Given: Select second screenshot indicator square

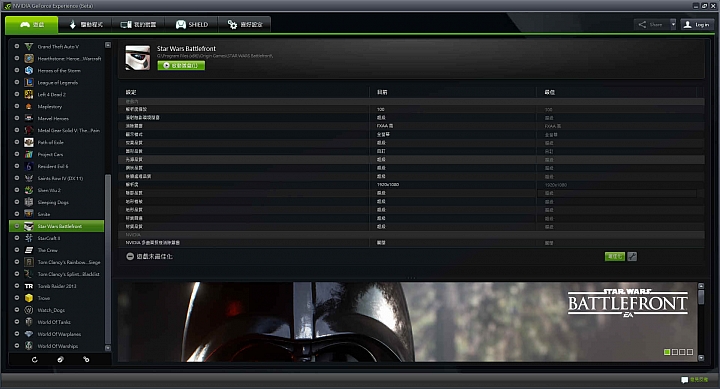Looking at the screenshot, I should click(675, 352).
